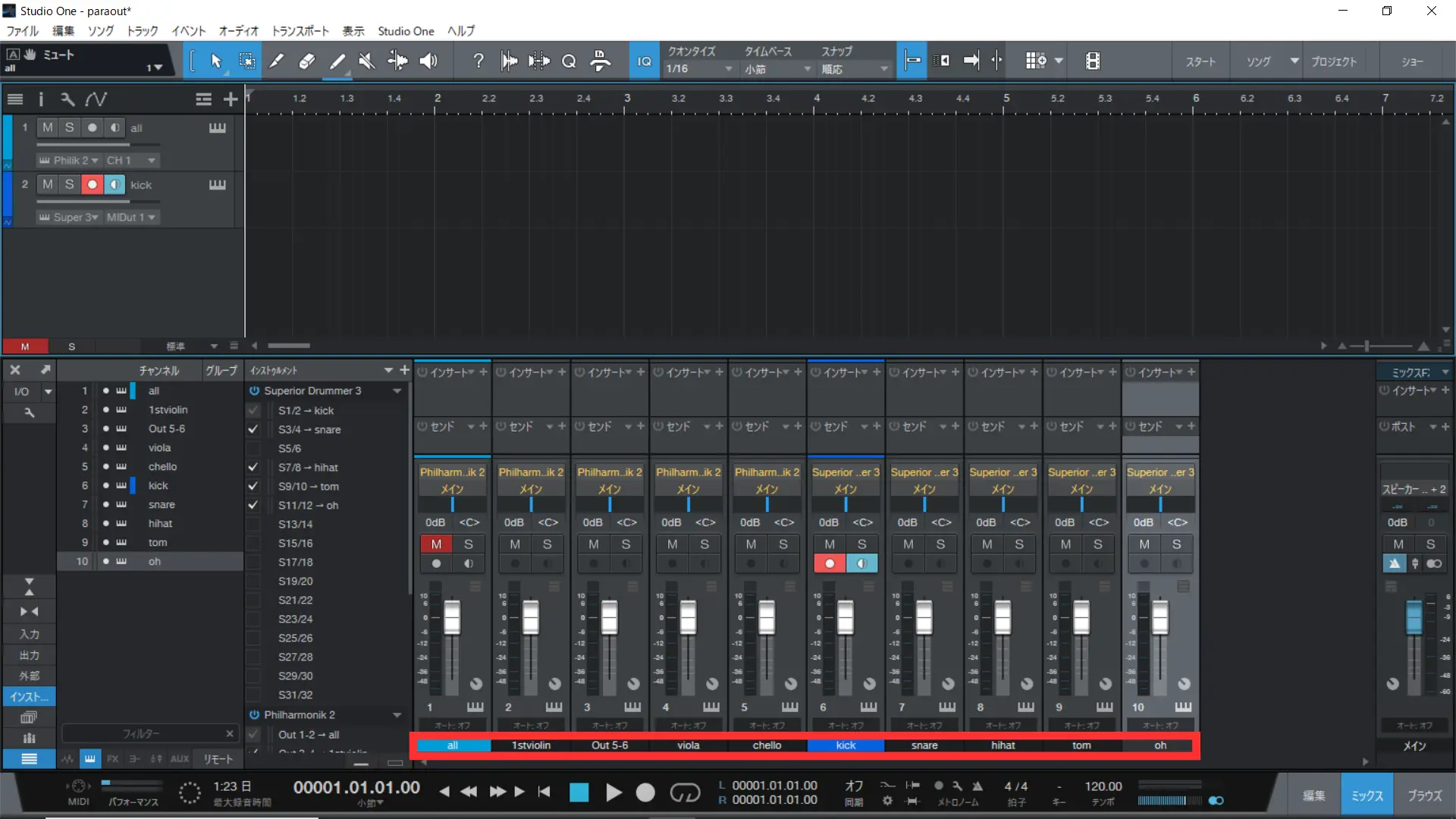1456x819 pixels.
Task: Select the Eraser tool
Action: tap(307, 61)
